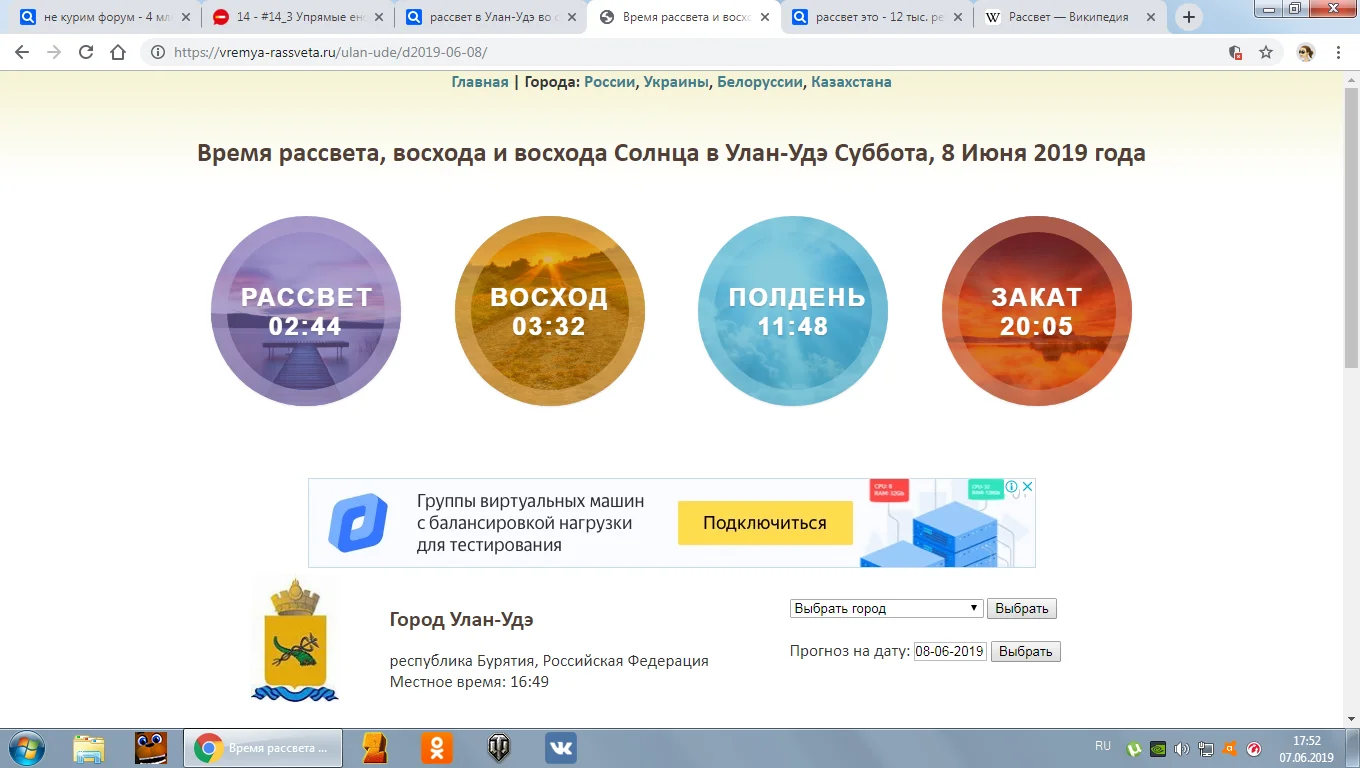Click the browser forward arrow

point(54,52)
